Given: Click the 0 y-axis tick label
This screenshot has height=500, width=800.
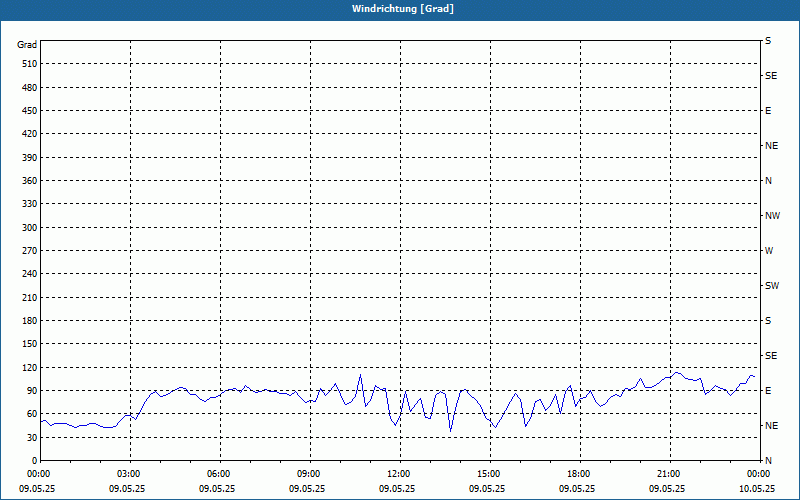Looking at the screenshot, I should (x=35, y=461).
